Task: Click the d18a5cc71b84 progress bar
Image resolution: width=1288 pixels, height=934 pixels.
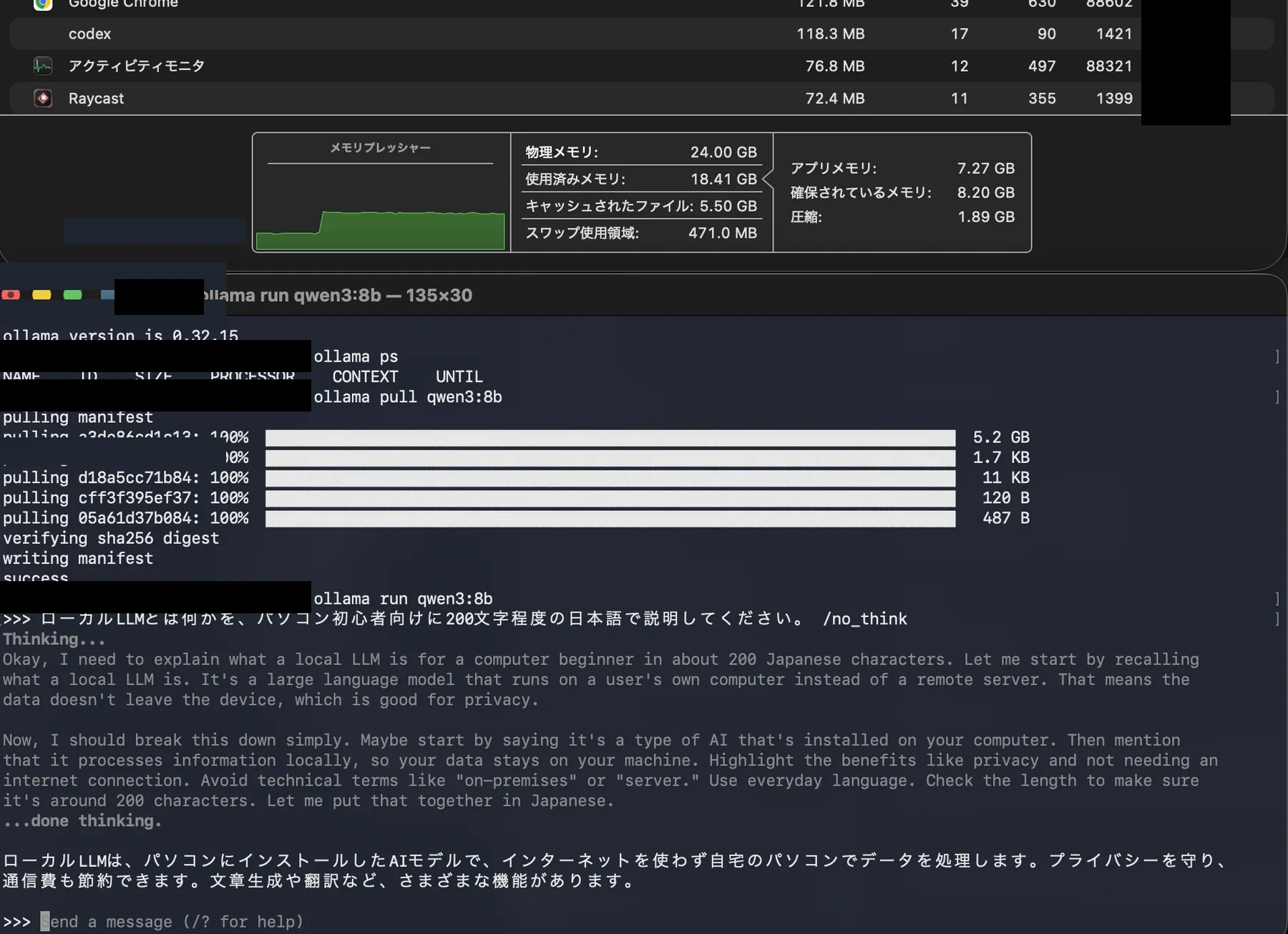Action: pos(610,477)
